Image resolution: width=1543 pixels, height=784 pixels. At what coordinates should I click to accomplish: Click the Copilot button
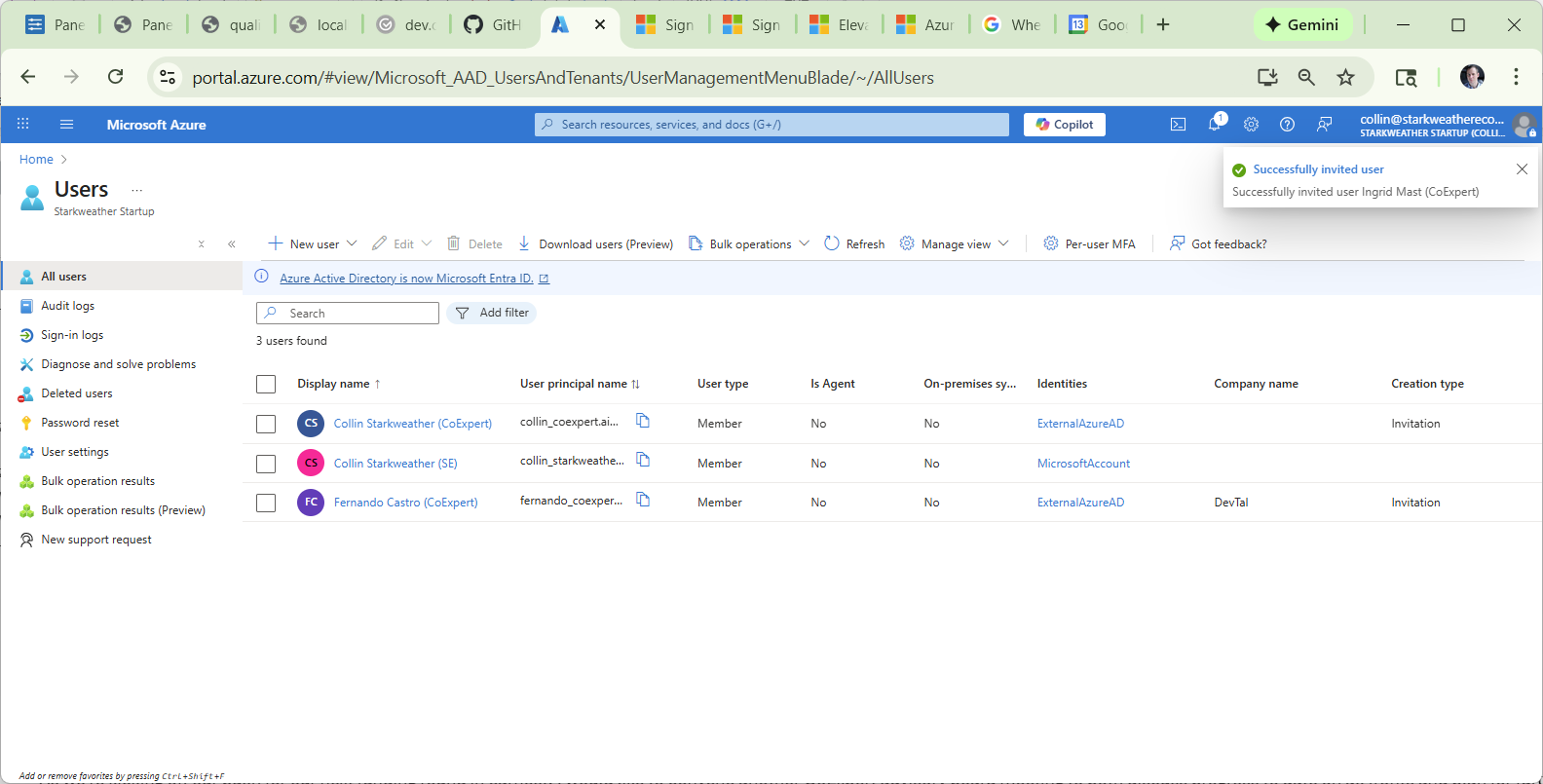[1064, 125]
